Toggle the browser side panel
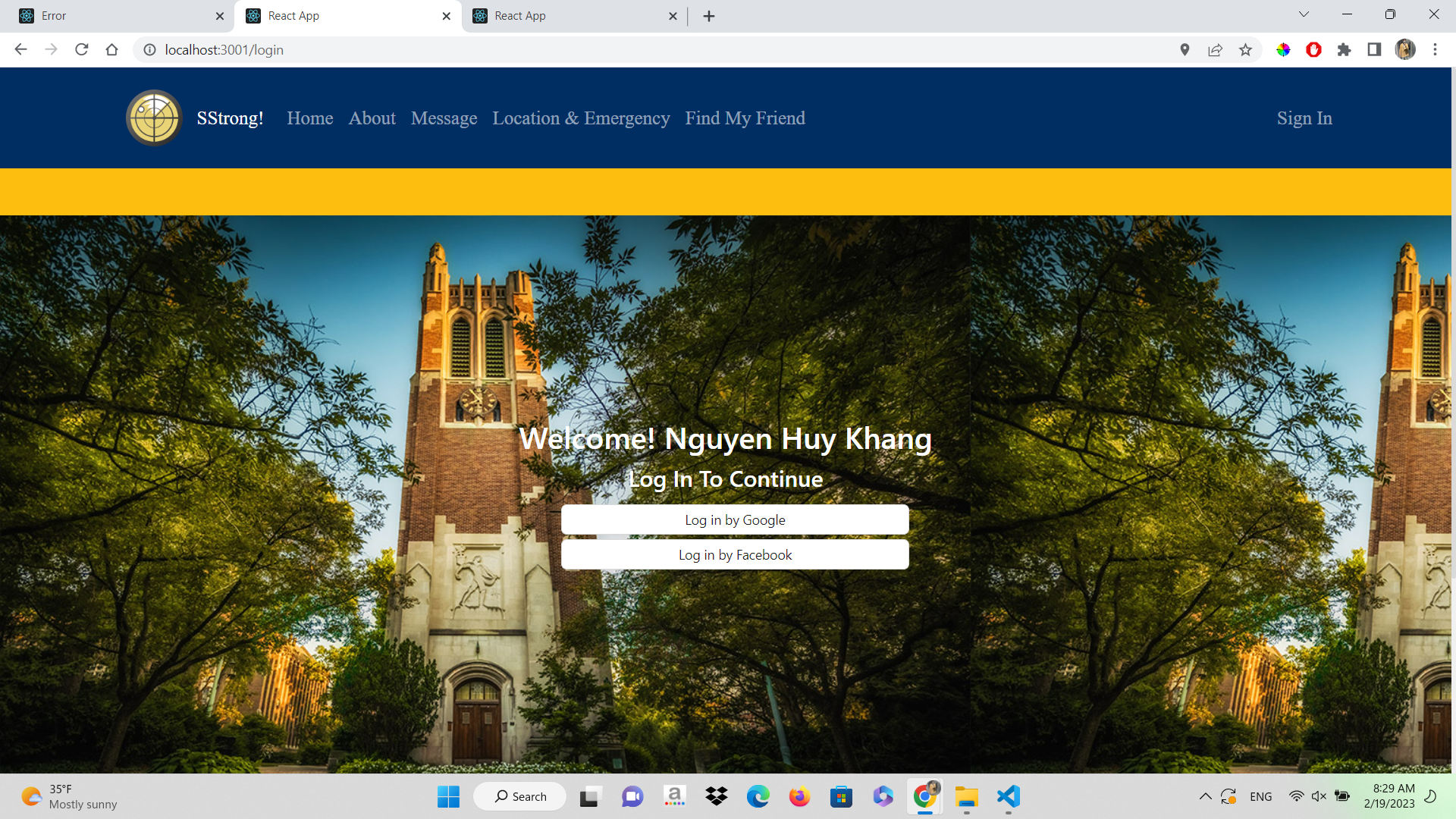Screen dimensions: 1456x819 coord(1374,50)
